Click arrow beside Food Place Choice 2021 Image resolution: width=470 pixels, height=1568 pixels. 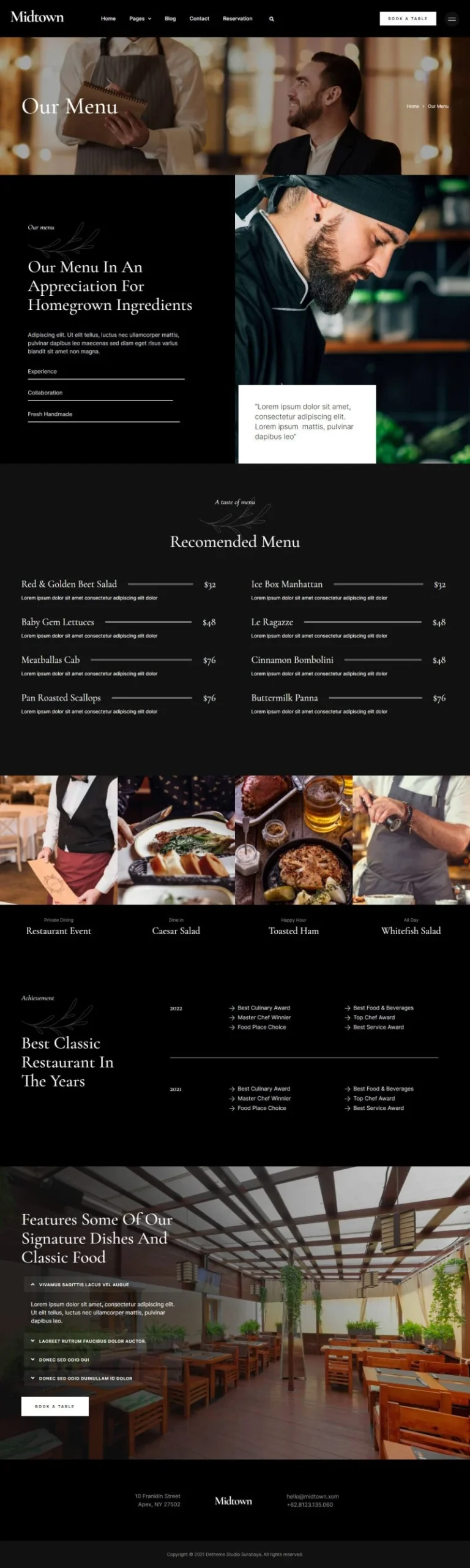[232, 1108]
